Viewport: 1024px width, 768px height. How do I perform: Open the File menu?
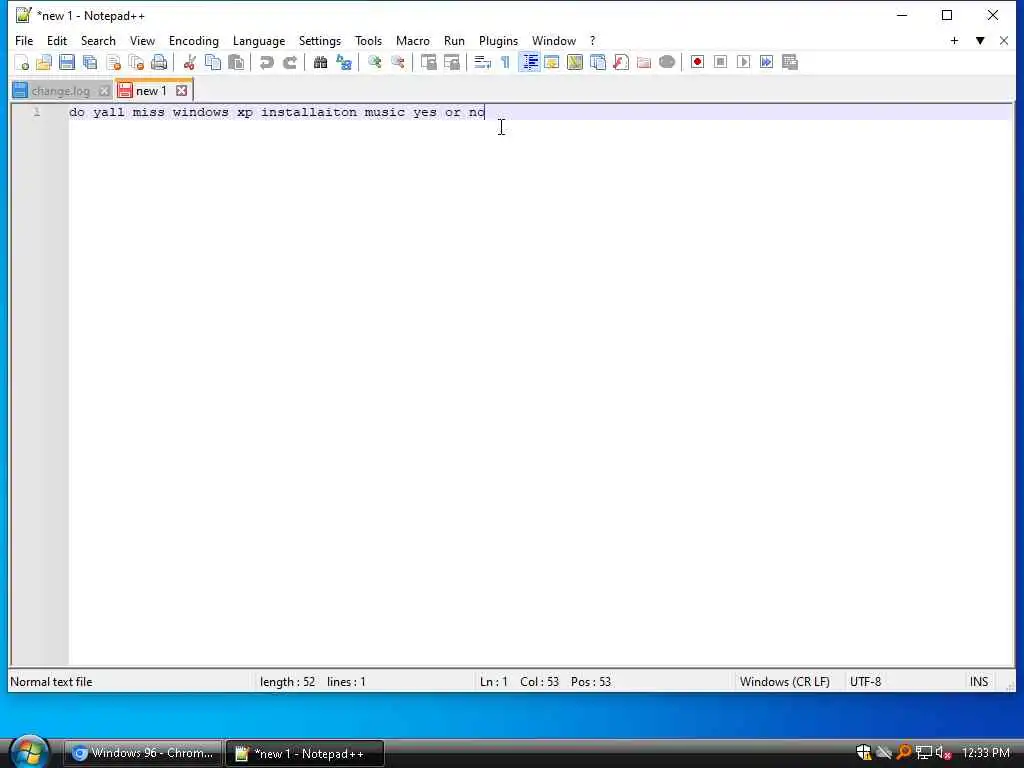[24, 40]
